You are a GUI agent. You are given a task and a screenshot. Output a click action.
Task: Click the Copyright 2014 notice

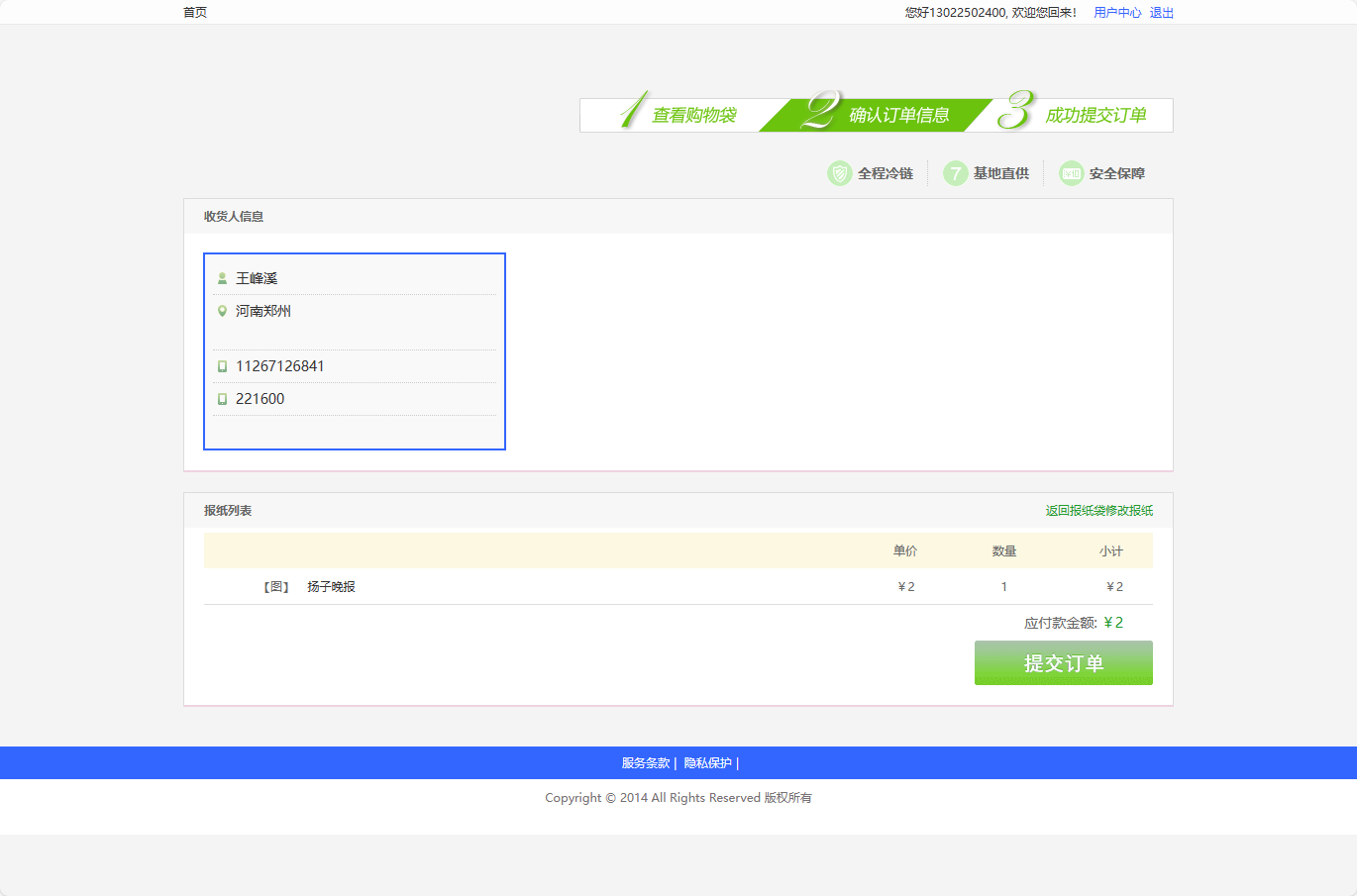point(678,798)
